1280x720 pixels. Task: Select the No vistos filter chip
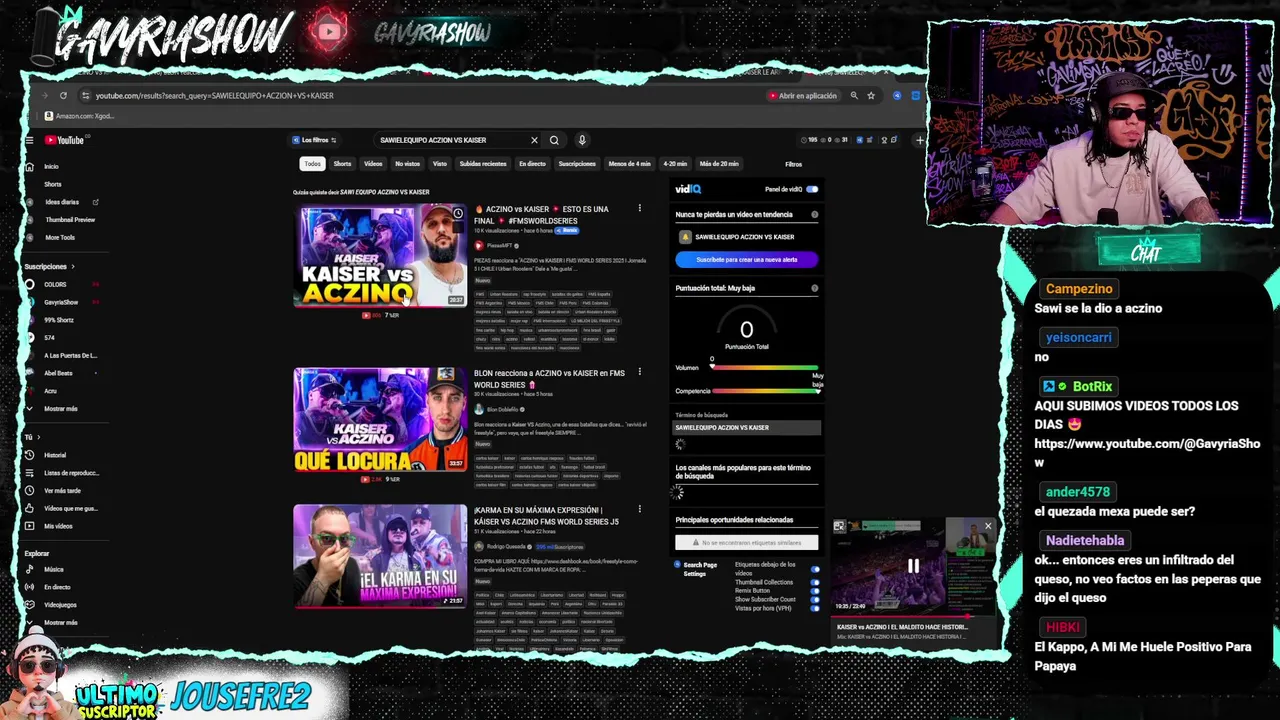point(407,164)
